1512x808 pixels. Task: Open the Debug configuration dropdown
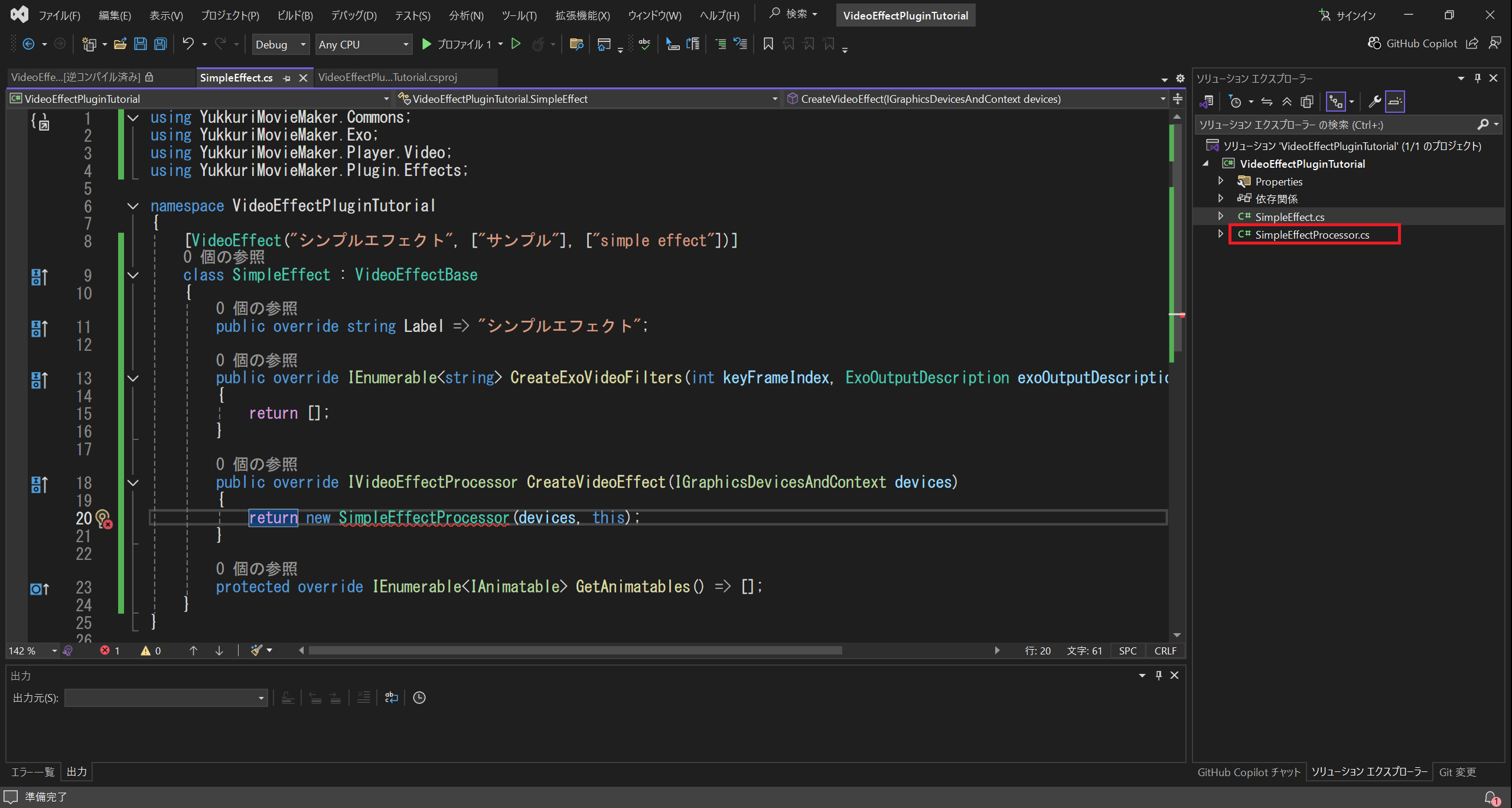click(281, 44)
